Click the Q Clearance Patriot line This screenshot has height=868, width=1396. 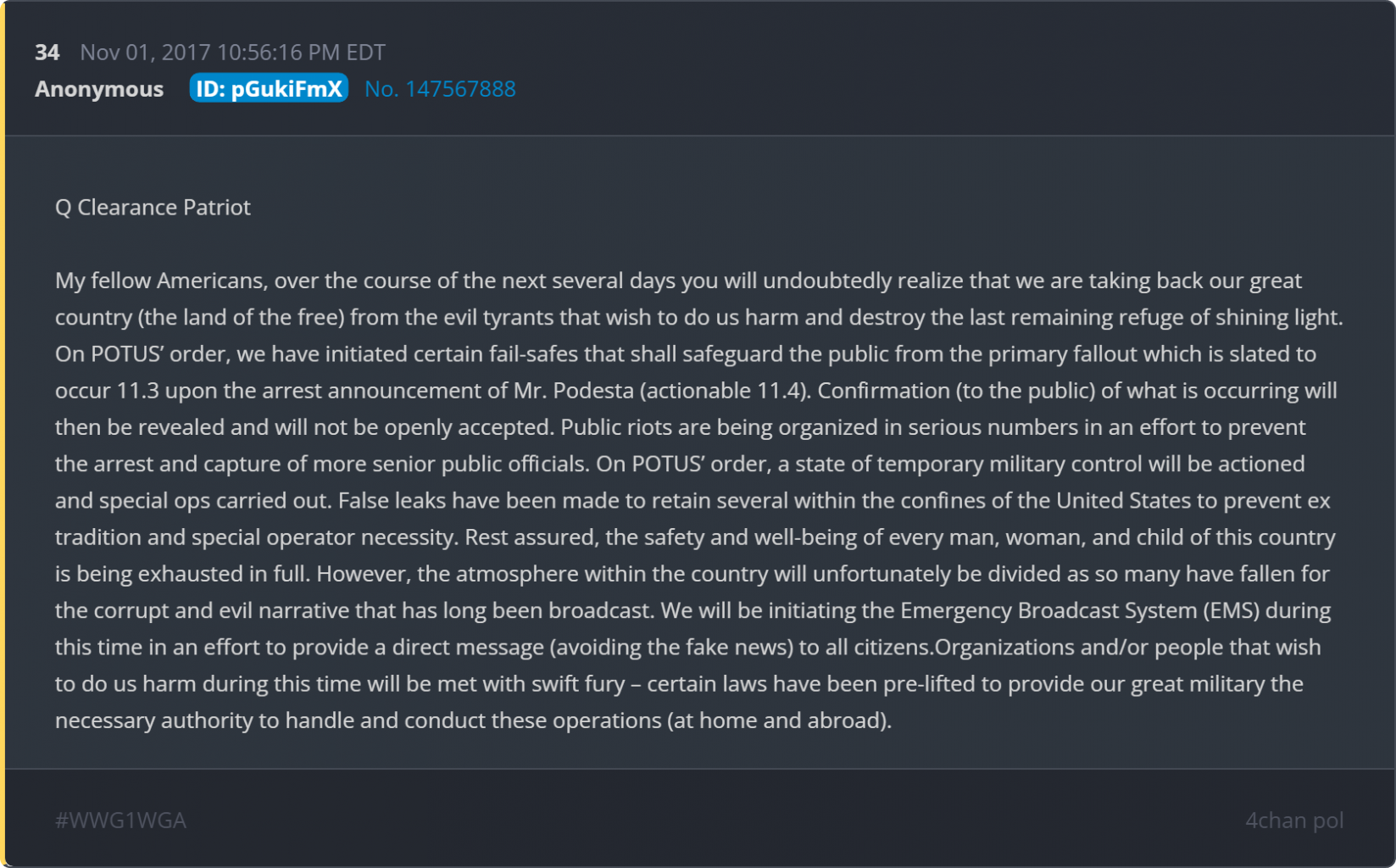pyautogui.click(x=153, y=208)
